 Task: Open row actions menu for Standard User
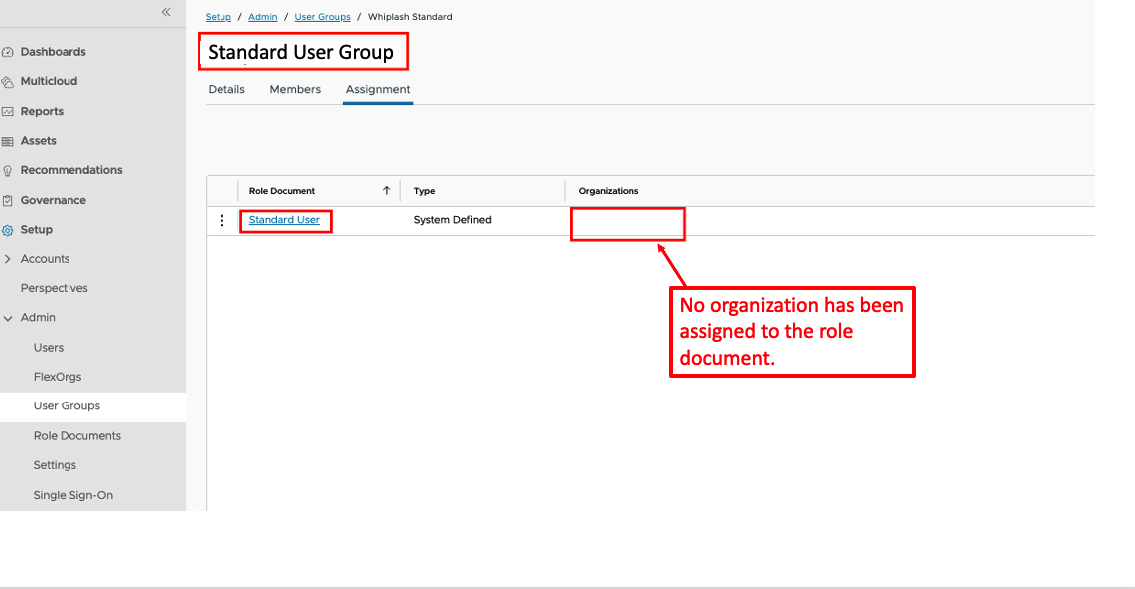[221, 220]
